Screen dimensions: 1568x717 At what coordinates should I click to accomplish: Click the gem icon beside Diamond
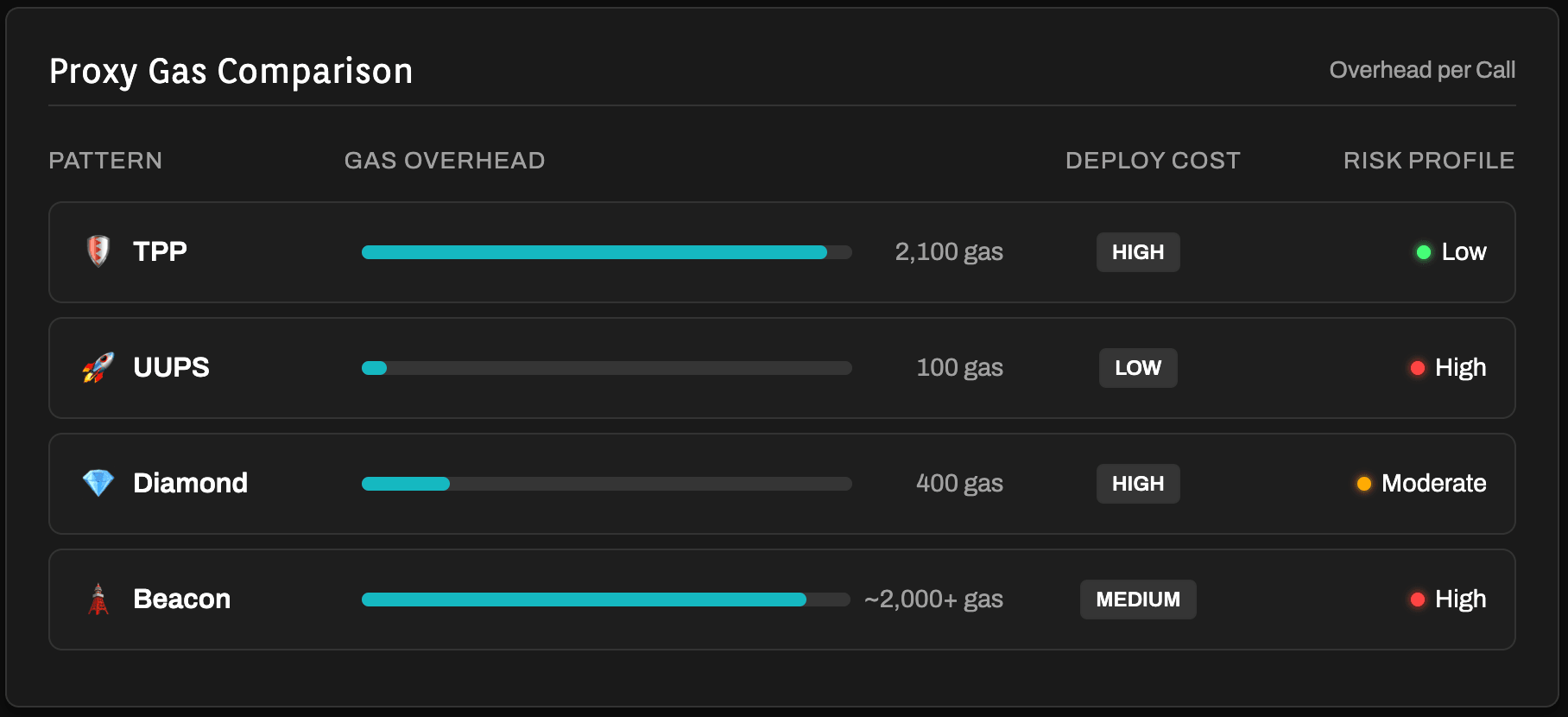point(98,483)
